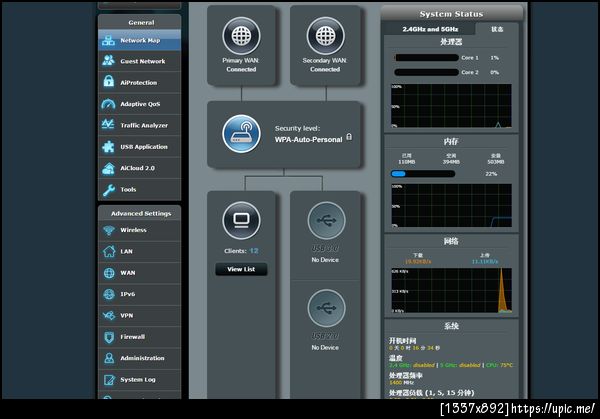
Task: Click the Wireless signal icon
Action: (x=109, y=230)
